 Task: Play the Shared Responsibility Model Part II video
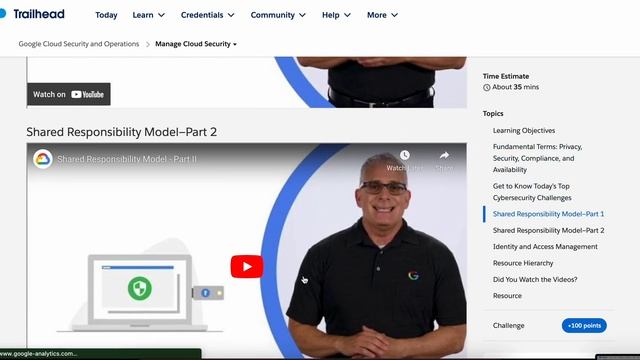247,267
